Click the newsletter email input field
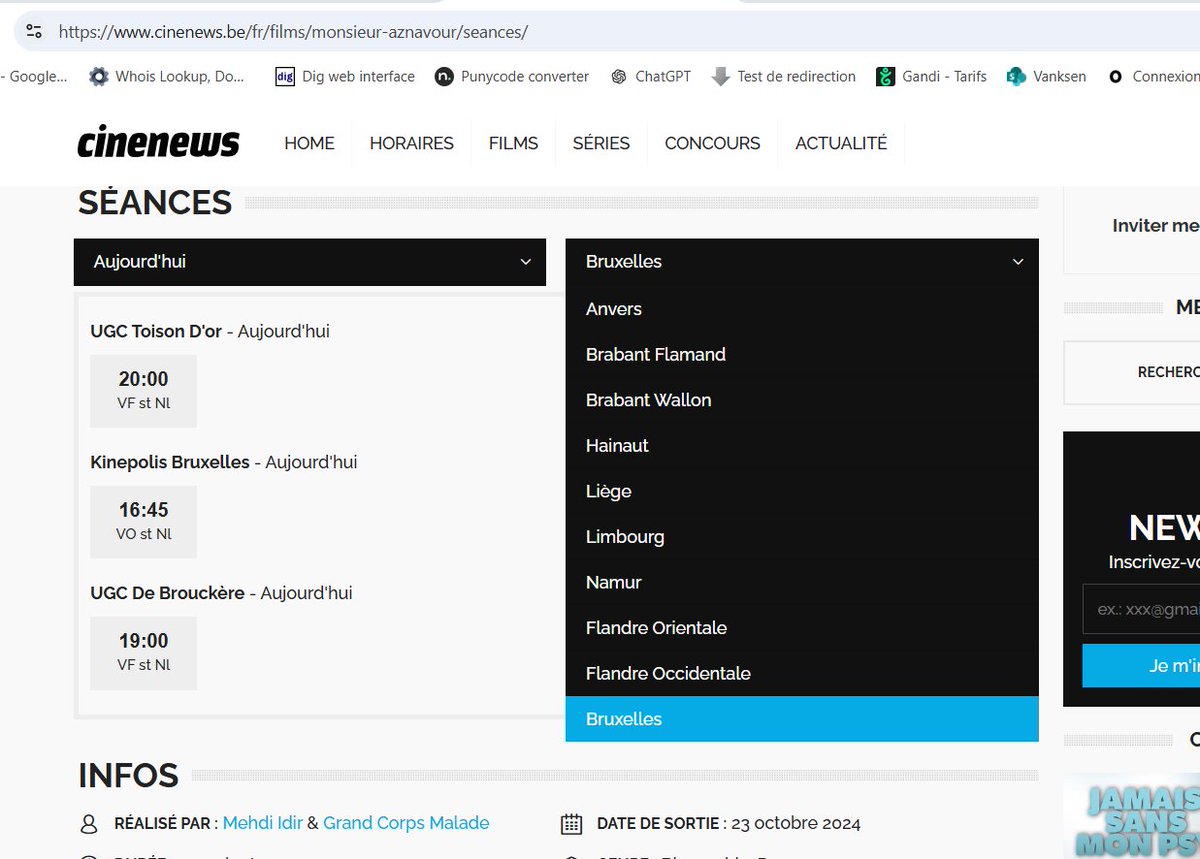The width and height of the screenshot is (1200, 859). click(1141, 609)
